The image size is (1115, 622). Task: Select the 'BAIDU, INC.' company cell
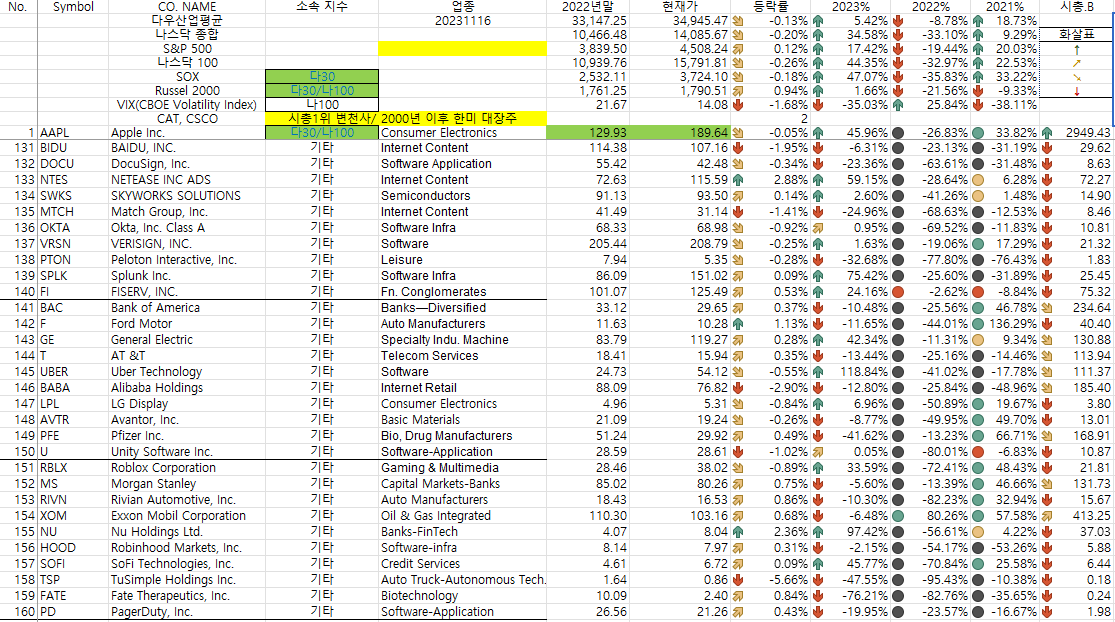pyautogui.click(x=187, y=148)
